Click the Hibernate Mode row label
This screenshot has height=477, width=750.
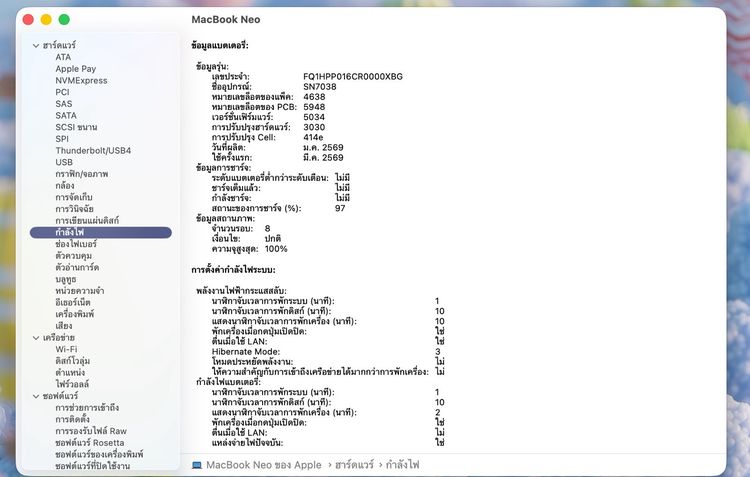pos(246,352)
